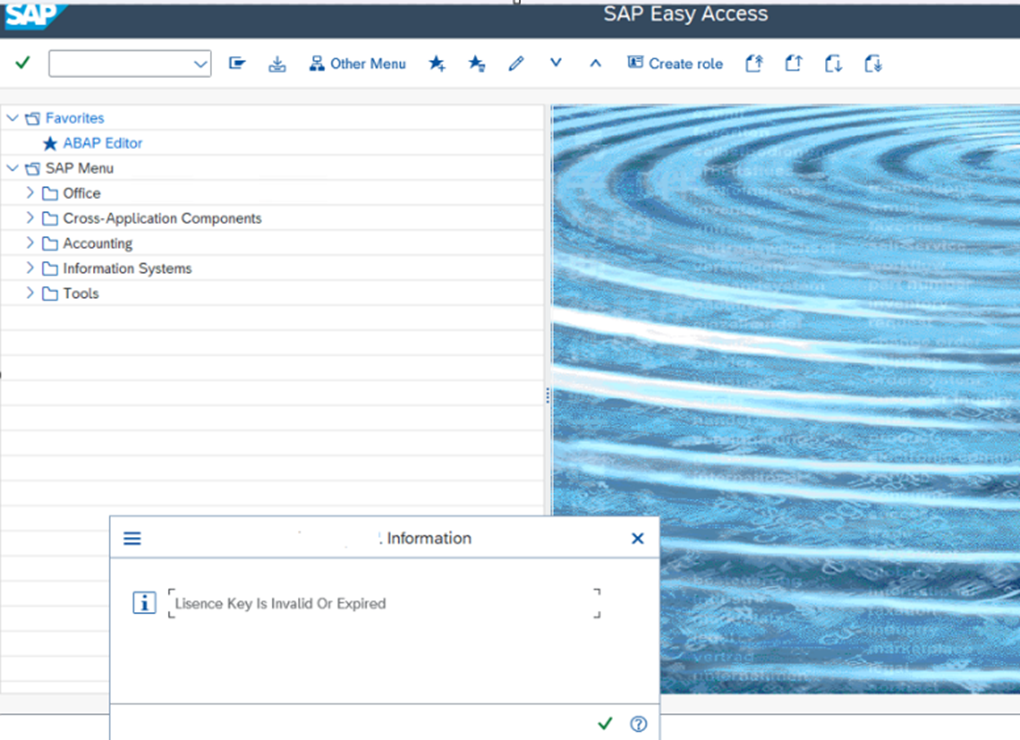Click the Create role button
Image resolution: width=1020 pixels, height=740 pixels.
pyautogui.click(x=675, y=64)
